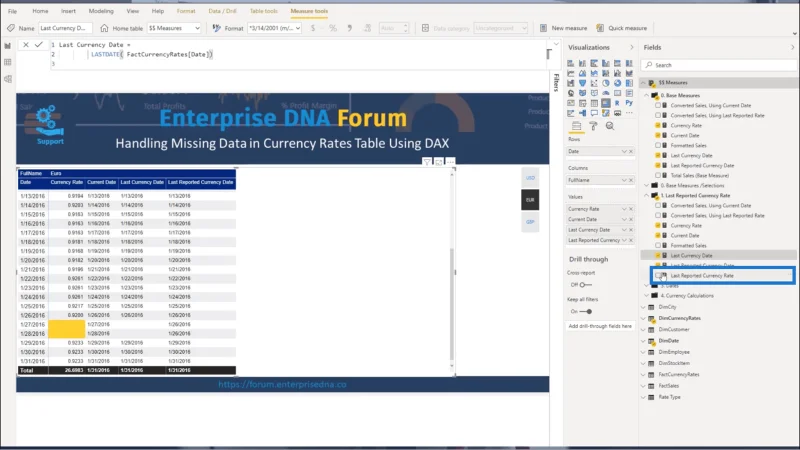800x450 pixels.
Task: Click the Quick measure button
Action: [621, 28]
